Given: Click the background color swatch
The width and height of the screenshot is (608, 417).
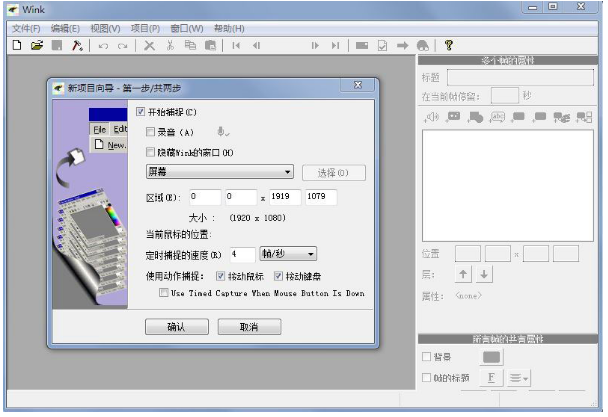Looking at the screenshot, I should coord(491,356).
